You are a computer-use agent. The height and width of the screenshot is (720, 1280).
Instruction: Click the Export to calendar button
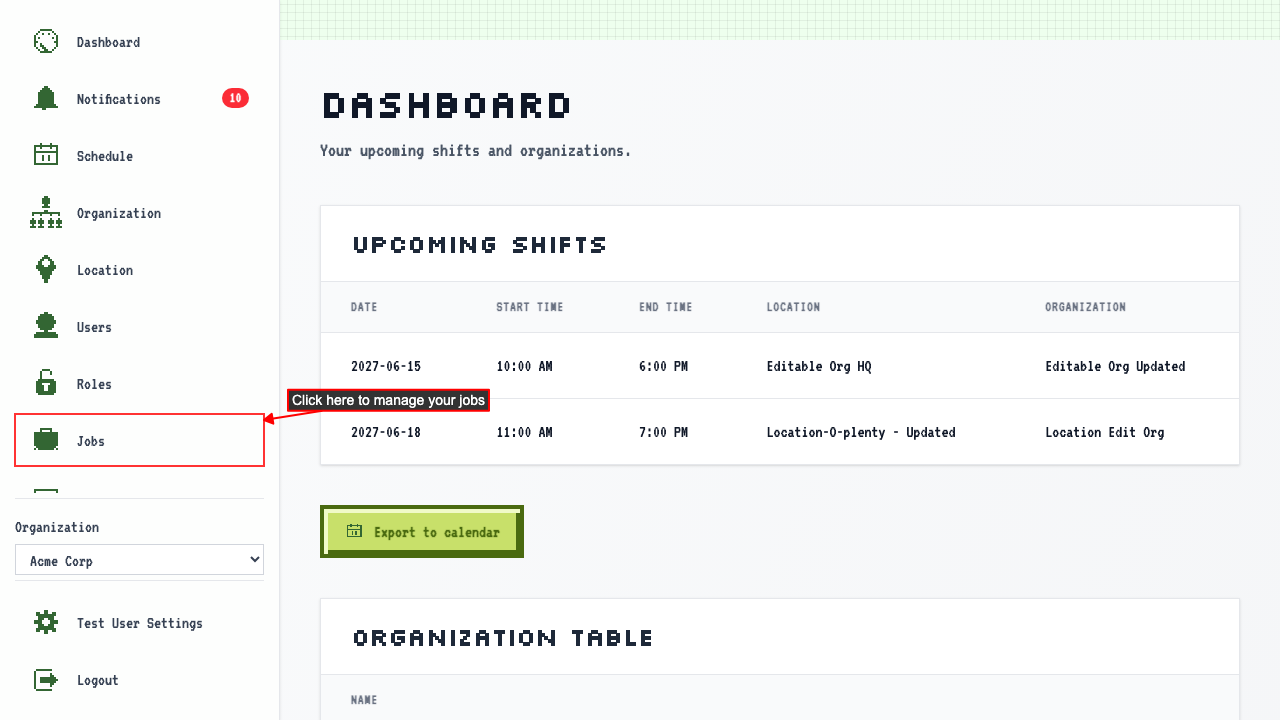coord(422,532)
